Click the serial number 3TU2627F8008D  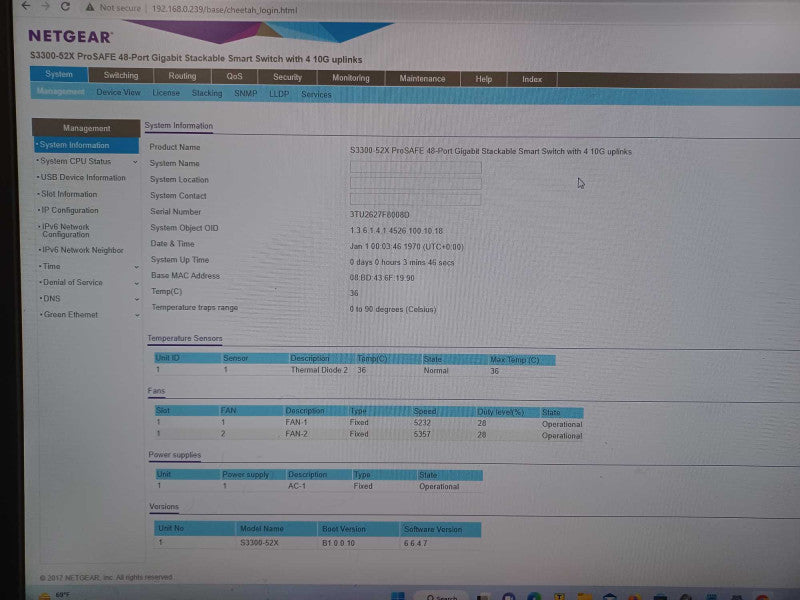[380, 215]
